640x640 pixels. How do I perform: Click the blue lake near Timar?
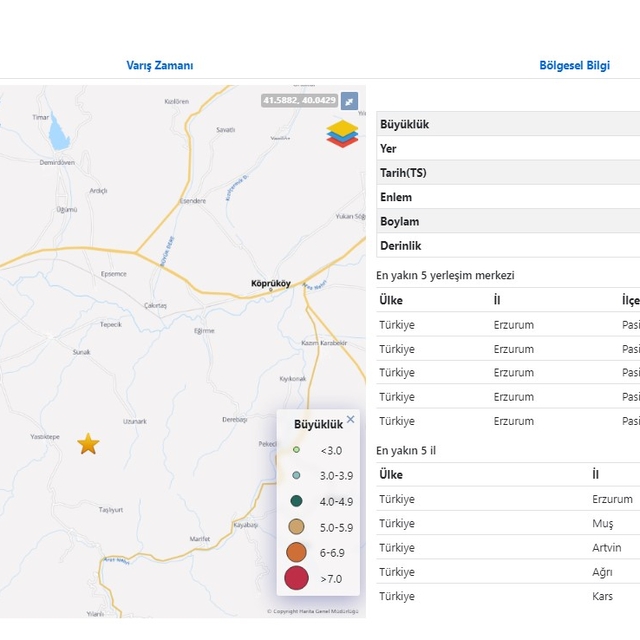click(x=59, y=130)
